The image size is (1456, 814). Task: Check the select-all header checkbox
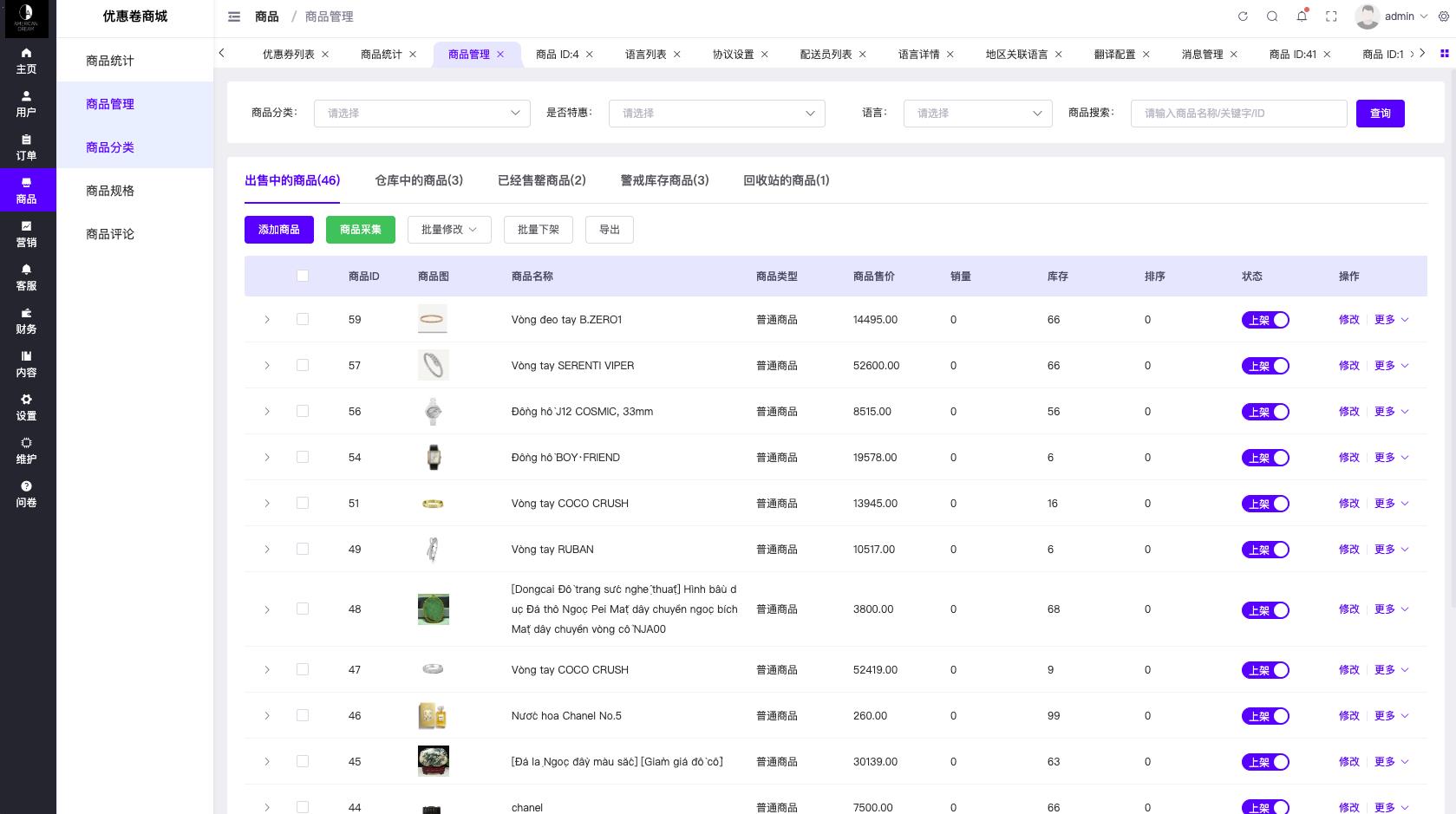(x=303, y=276)
